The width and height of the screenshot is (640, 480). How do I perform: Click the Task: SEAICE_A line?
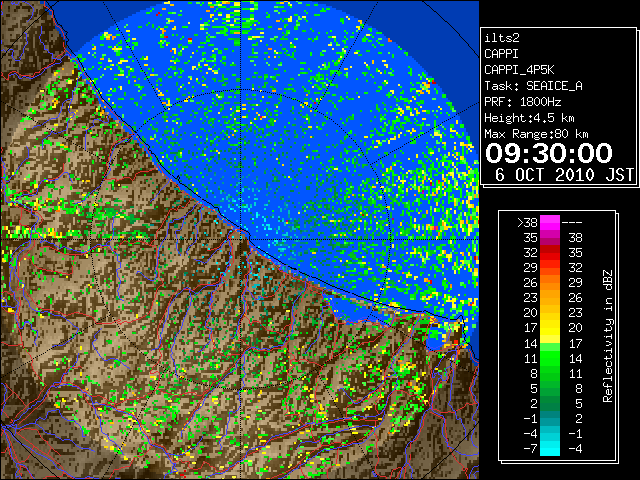click(x=533, y=86)
